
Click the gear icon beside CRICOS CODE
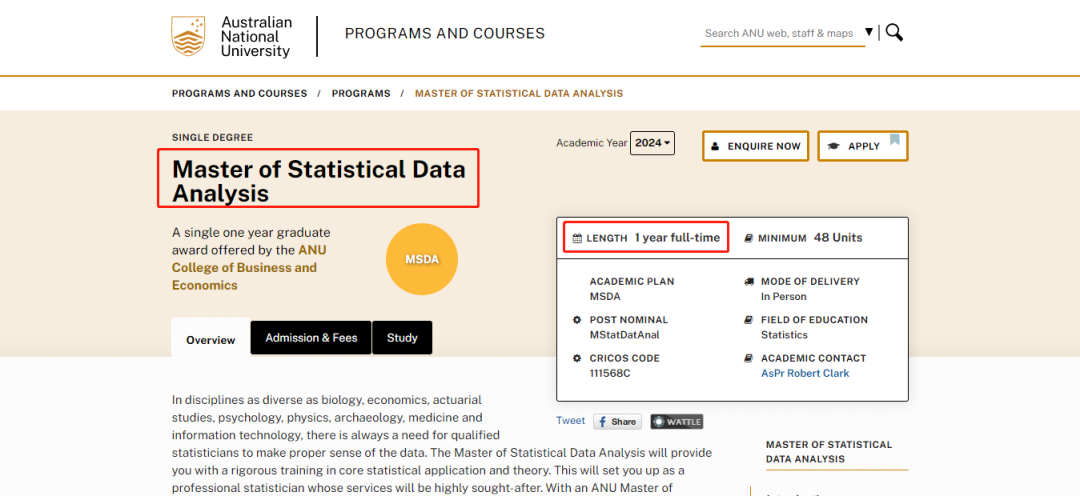(577, 358)
